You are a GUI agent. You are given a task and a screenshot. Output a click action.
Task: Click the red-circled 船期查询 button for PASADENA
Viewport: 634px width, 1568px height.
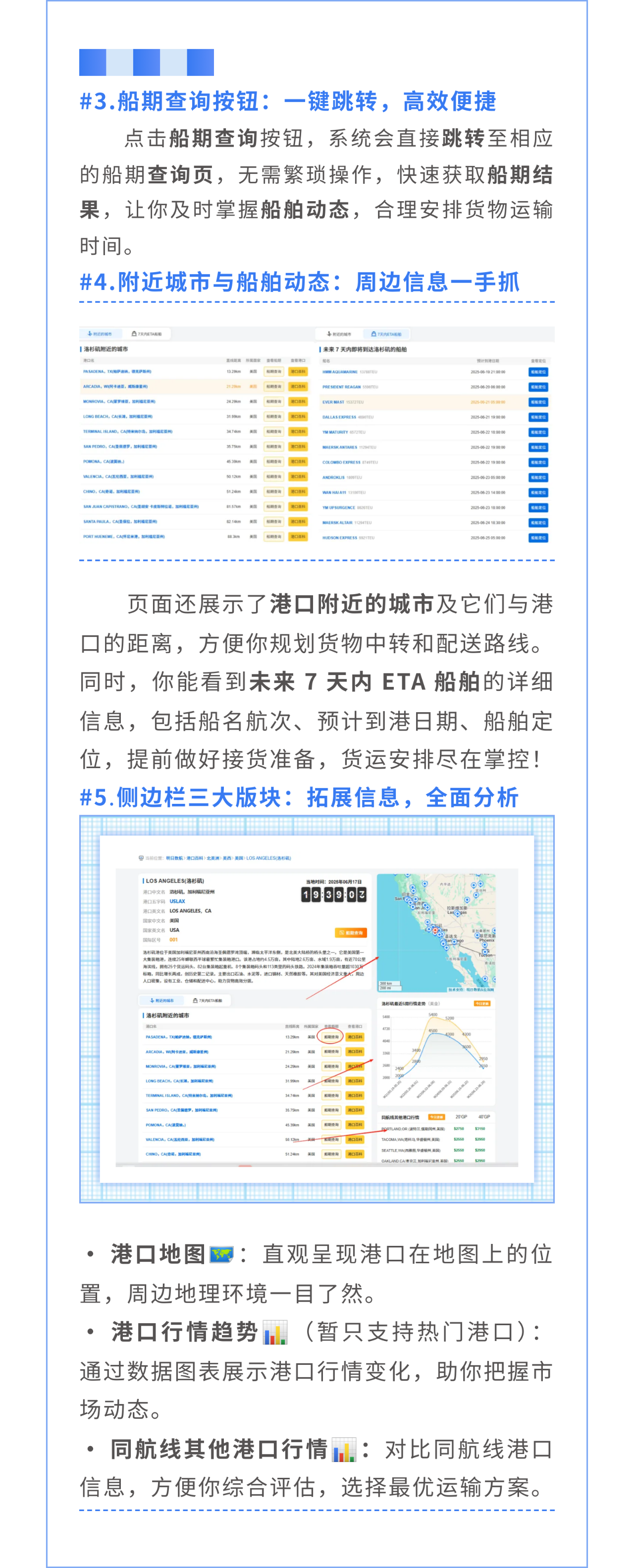(331, 1037)
